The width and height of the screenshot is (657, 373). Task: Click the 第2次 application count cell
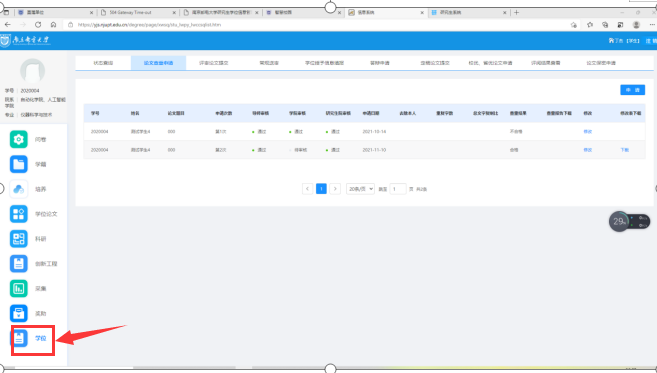(220, 150)
